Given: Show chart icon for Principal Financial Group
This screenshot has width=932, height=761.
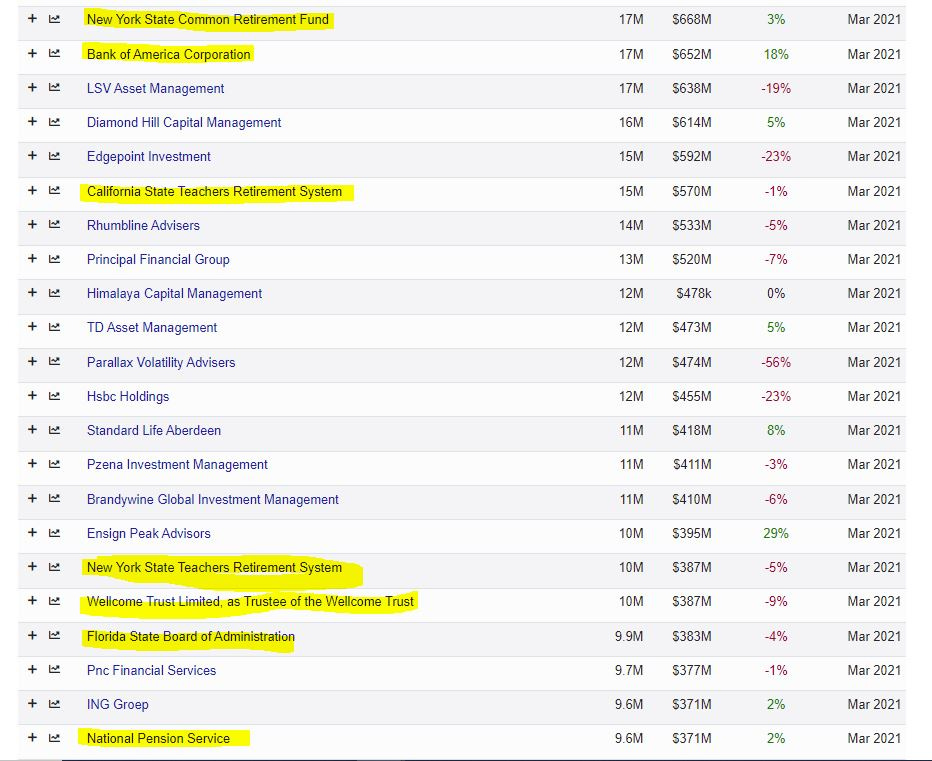Looking at the screenshot, I should [x=54, y=259].
